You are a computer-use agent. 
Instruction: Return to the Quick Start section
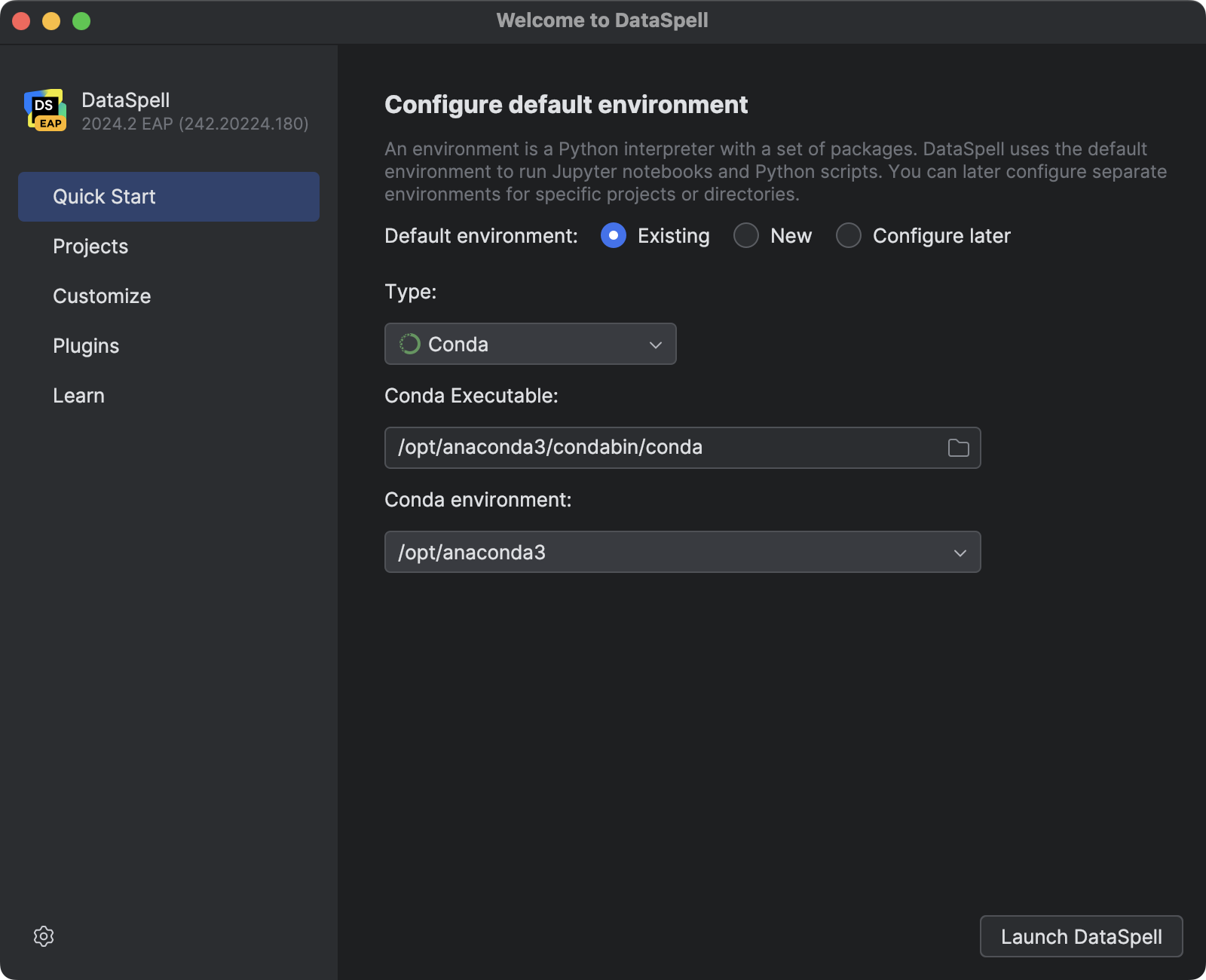point(104,196)
